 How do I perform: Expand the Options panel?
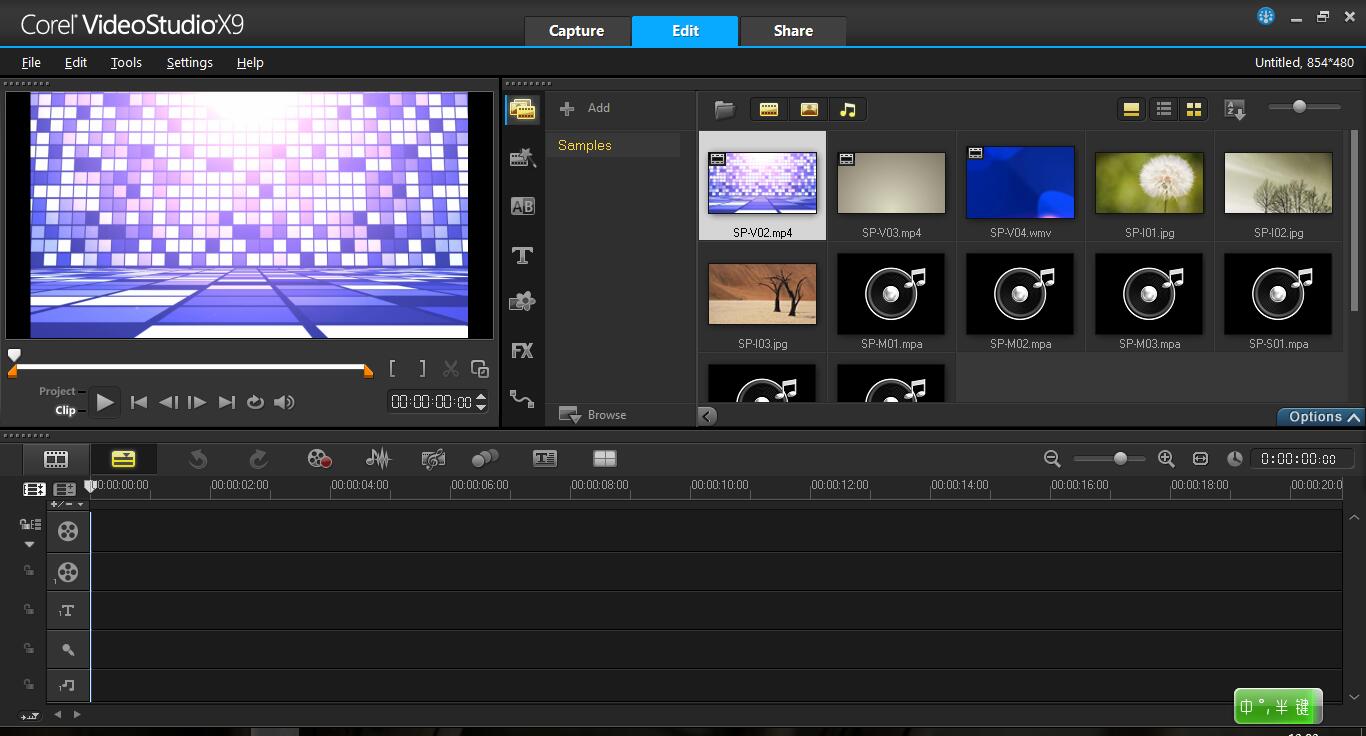click(x=1321, y=417)
